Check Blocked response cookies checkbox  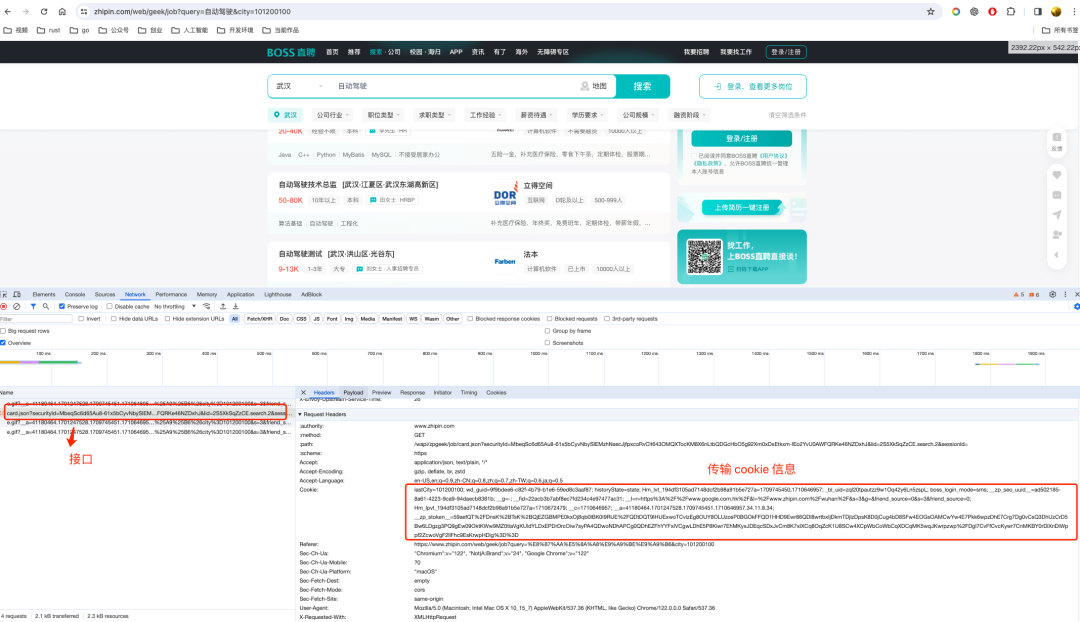click(470, 319)
